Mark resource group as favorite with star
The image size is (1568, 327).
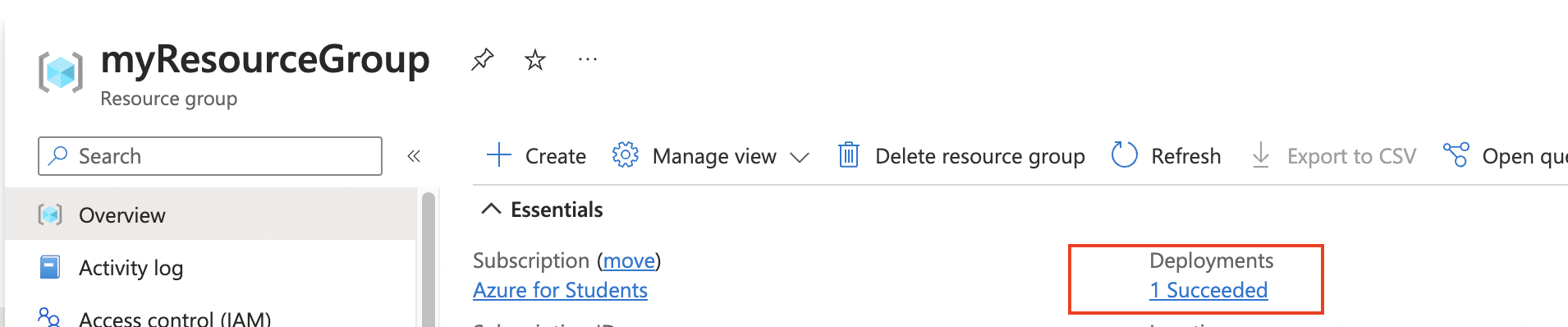pyautogui.click(x=535, y=60)
